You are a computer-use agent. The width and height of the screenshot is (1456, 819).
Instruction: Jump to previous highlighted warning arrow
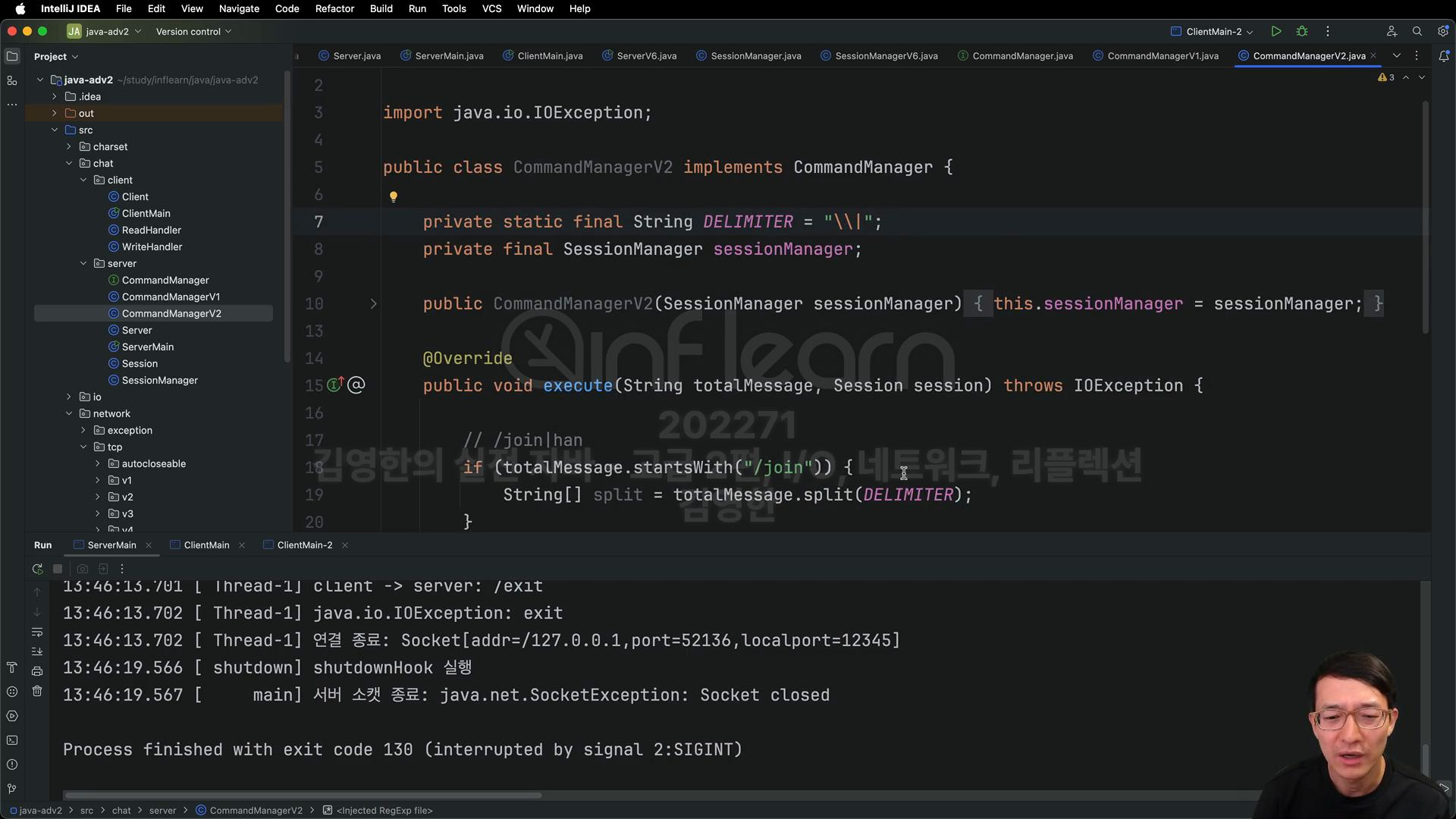point(1406,77)
